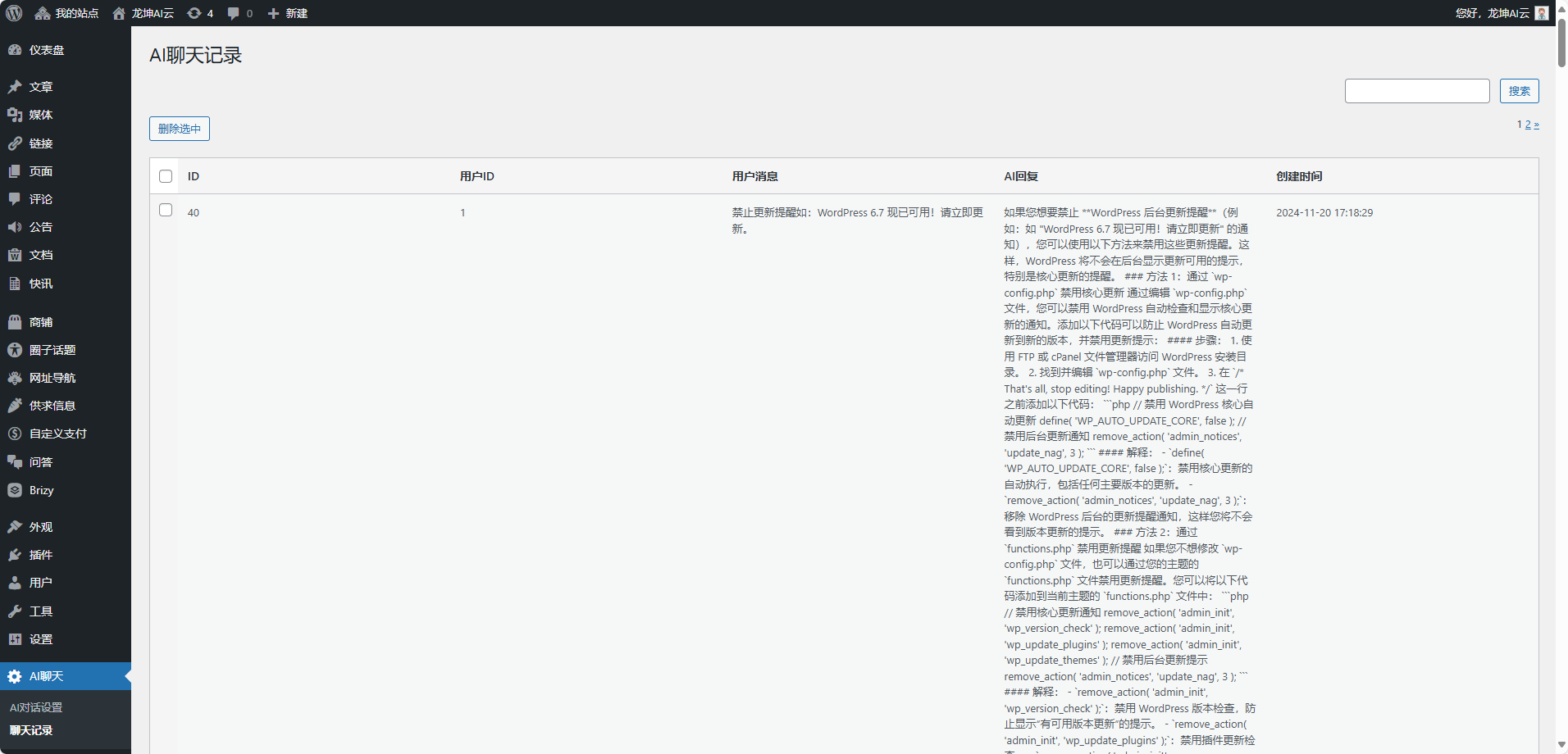This screenshot has width=1568, height=754.
Task: Click the 链接 chain link icon
Action: (x=15, y=143)
